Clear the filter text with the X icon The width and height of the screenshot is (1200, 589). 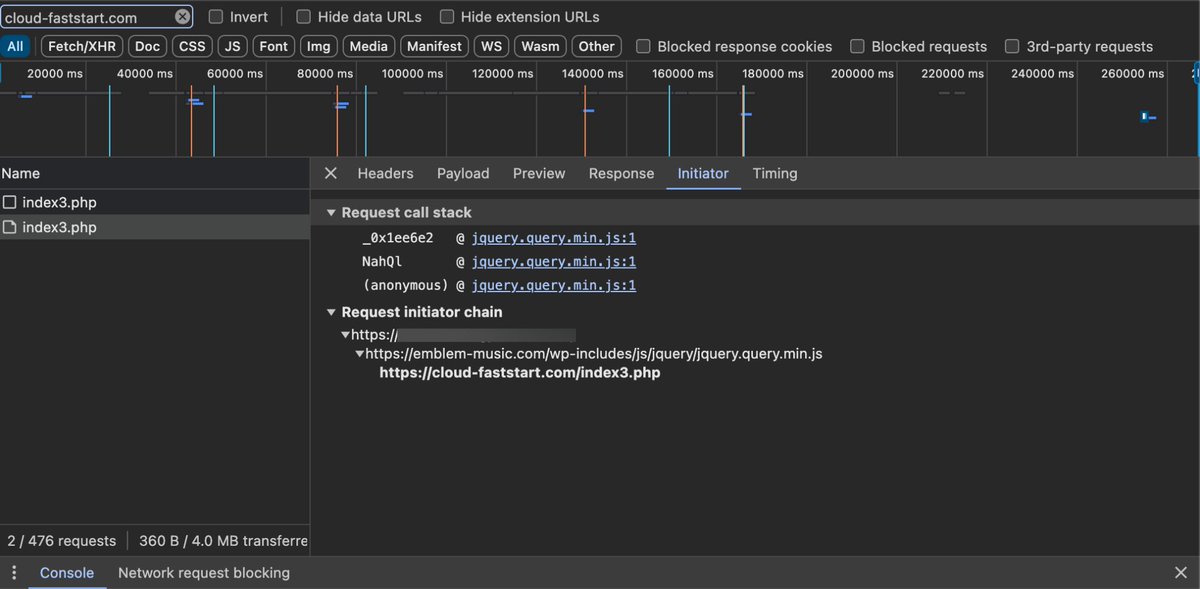tap(182, 17)
